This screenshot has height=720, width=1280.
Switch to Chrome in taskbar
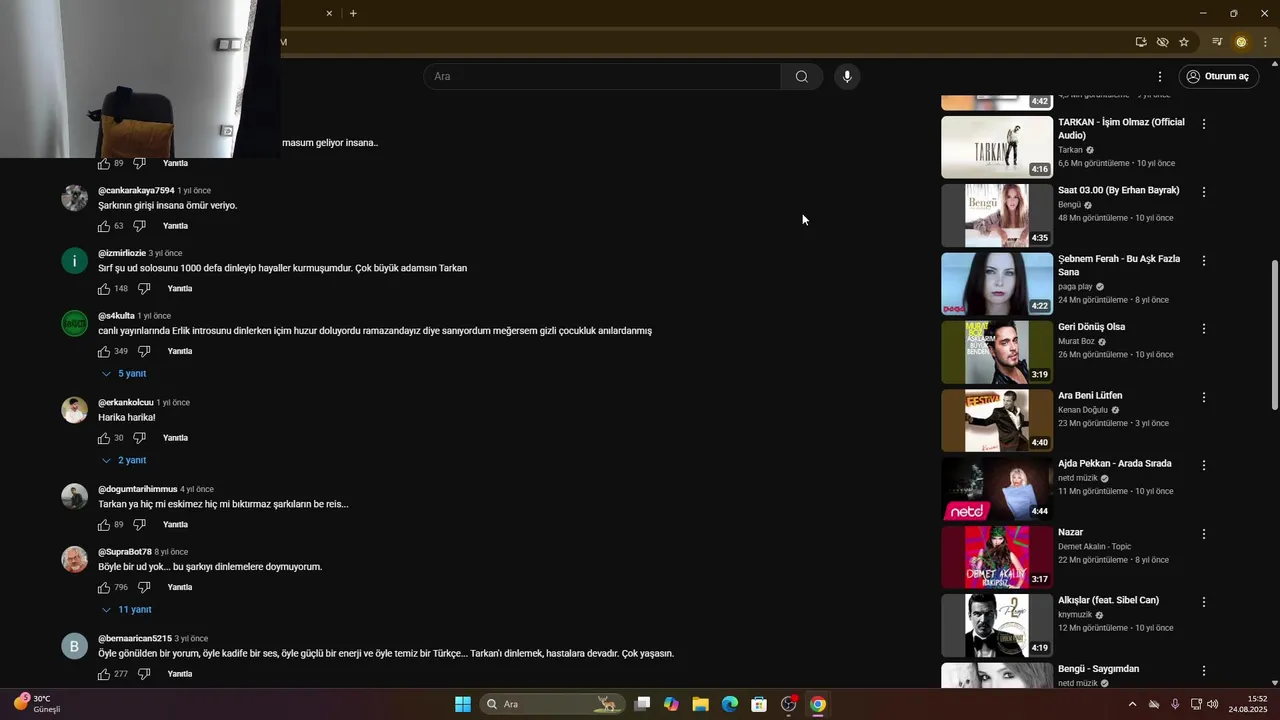818,704
